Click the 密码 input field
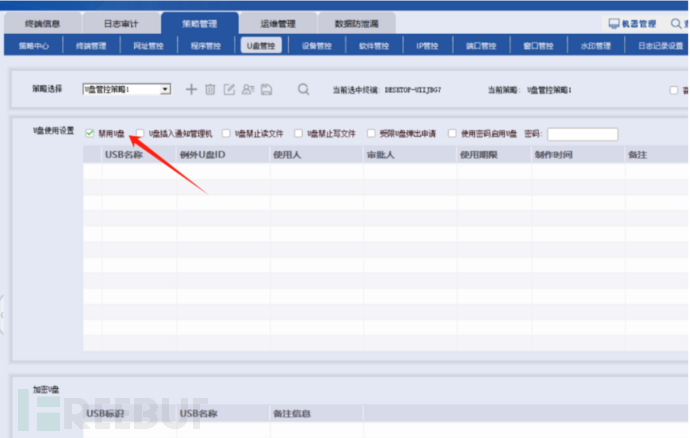 click(583, 134)
